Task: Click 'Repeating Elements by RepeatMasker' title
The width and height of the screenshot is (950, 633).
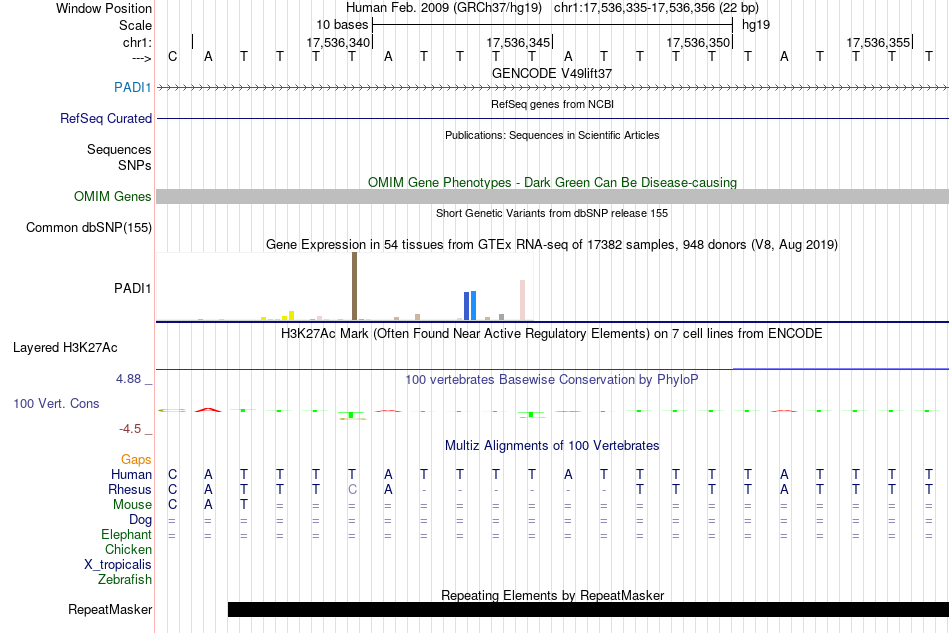Action: coord(552,595)
